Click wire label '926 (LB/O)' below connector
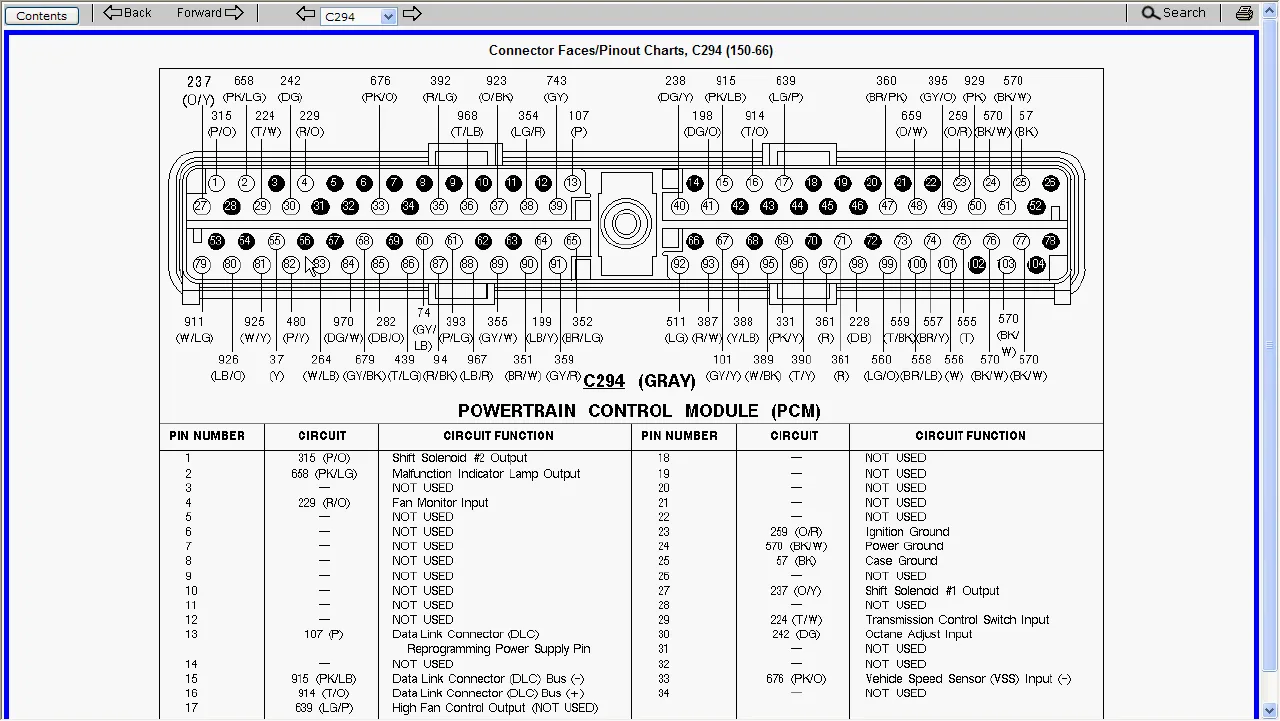 click(228, 368)
